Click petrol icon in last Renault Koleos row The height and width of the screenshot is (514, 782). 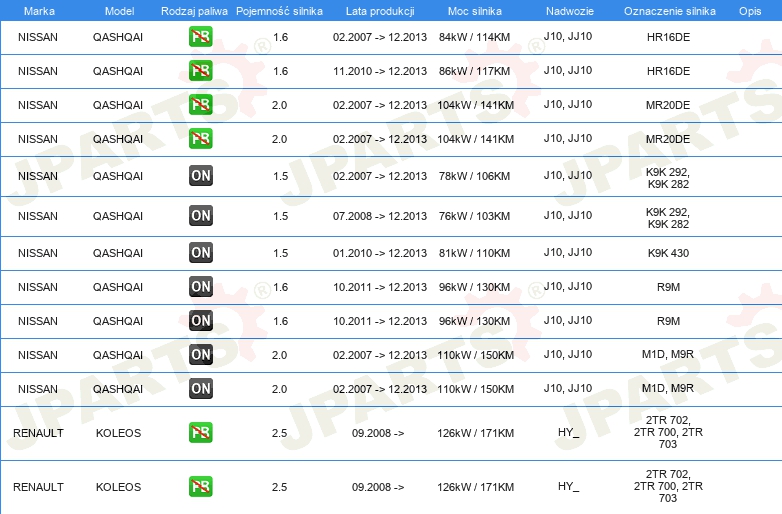(200, 486)
